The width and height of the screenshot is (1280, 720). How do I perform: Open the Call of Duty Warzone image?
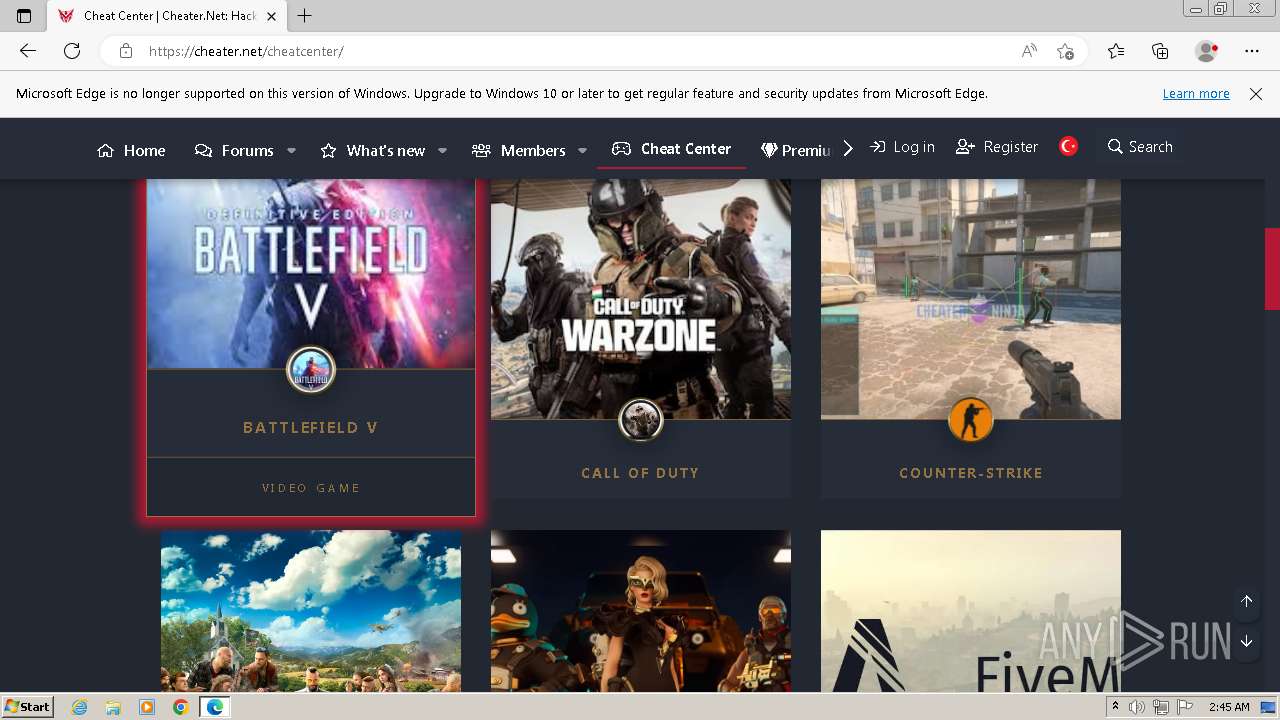[641, 298]
